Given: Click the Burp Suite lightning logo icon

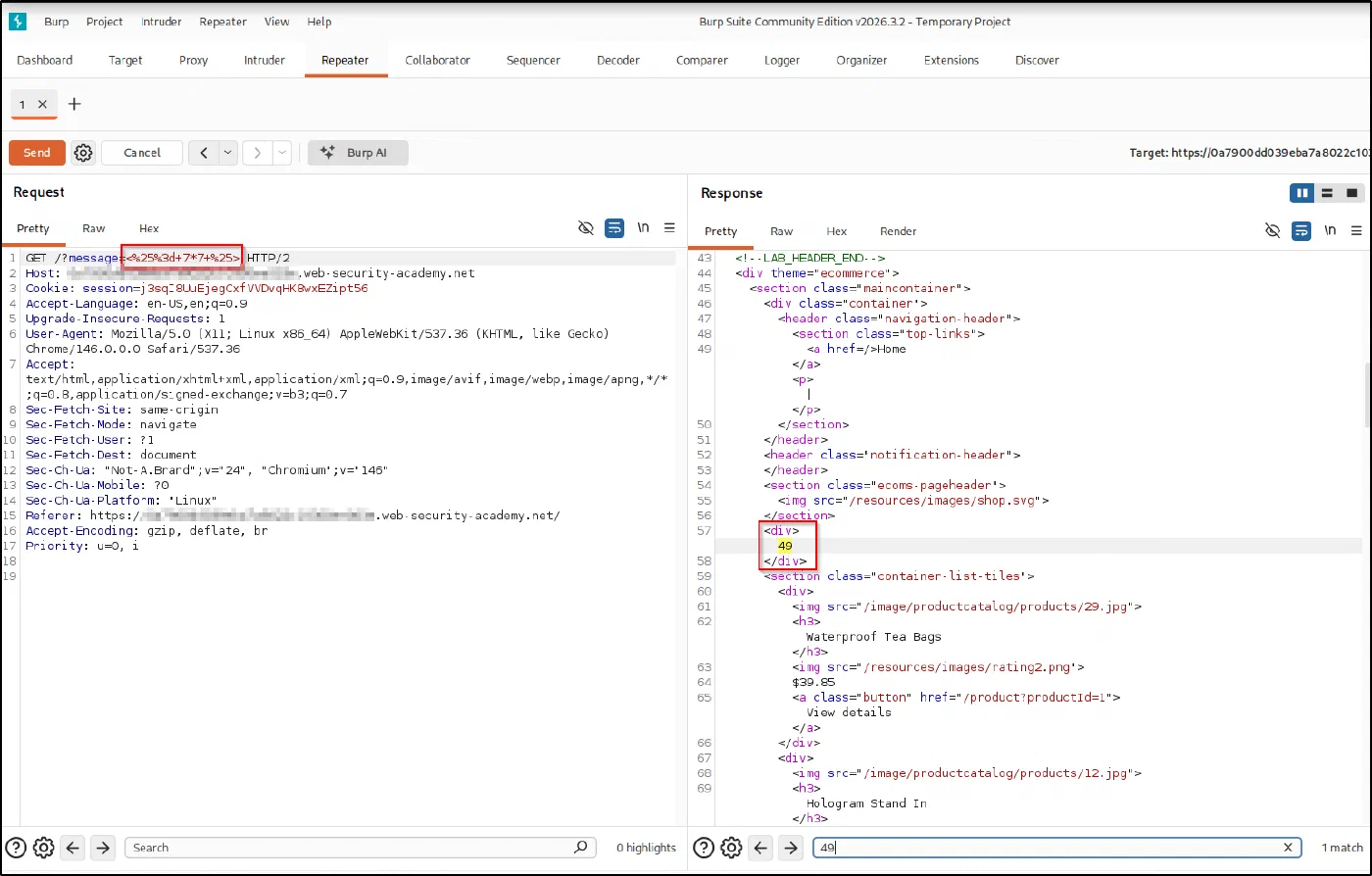Looking at the screenshot, I should [x=17, y=21].
